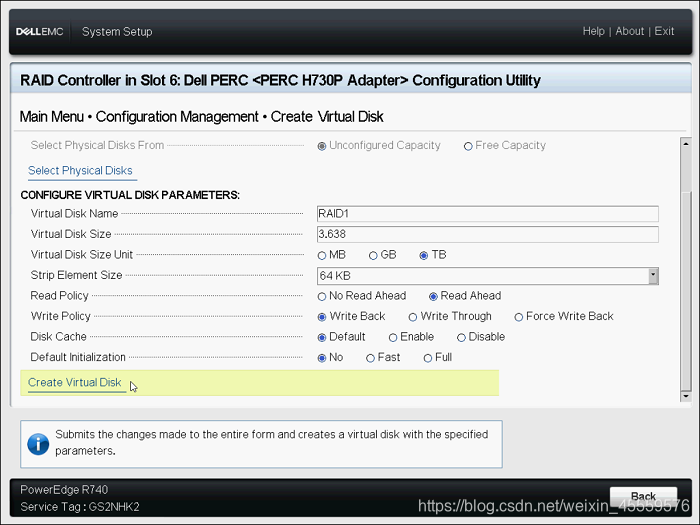Click Exit in the header
This screenshot has width=700, height=525.
click(x=664, y=31)
